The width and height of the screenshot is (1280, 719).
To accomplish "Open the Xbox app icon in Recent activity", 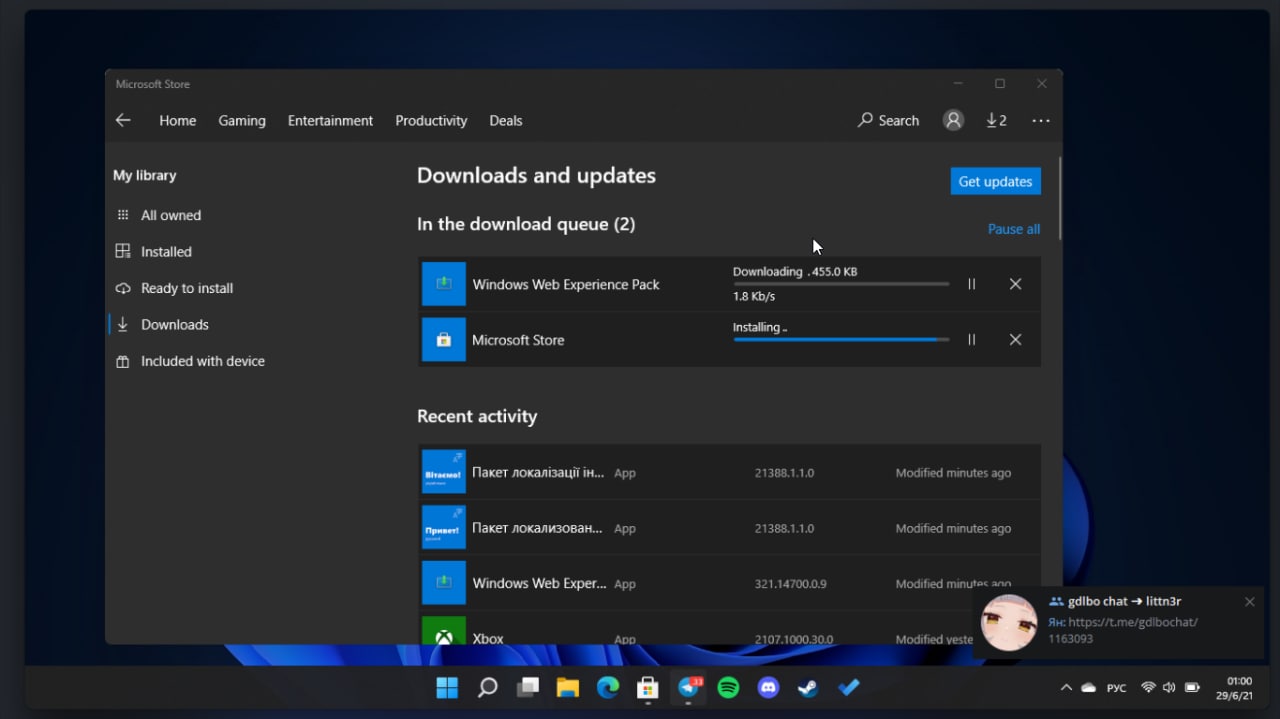I will (x=443, y=632).
